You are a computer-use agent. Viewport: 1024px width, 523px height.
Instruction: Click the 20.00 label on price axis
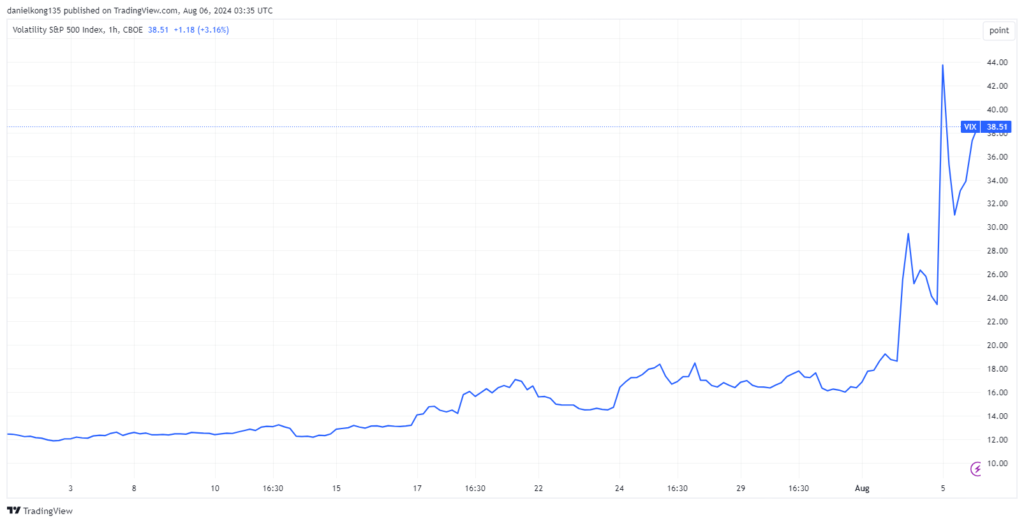(x=996, y=345)
